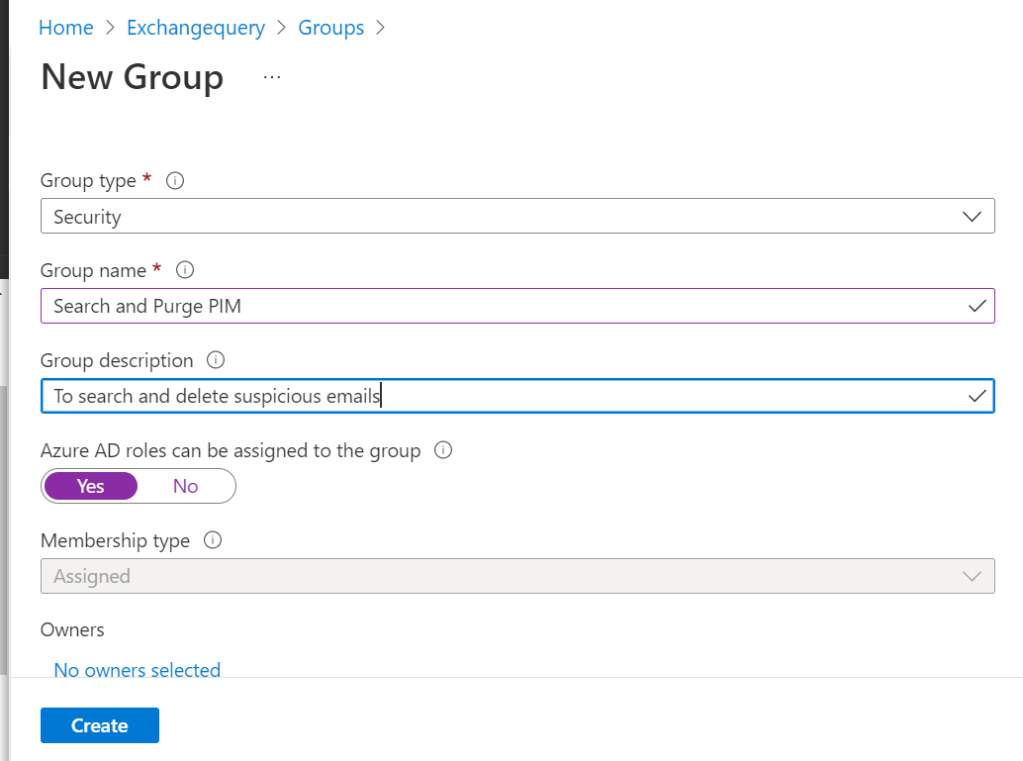Screen dimensions: 1023x761
Task: Open the Group type Security dropdown
Action: coord(500,217)
